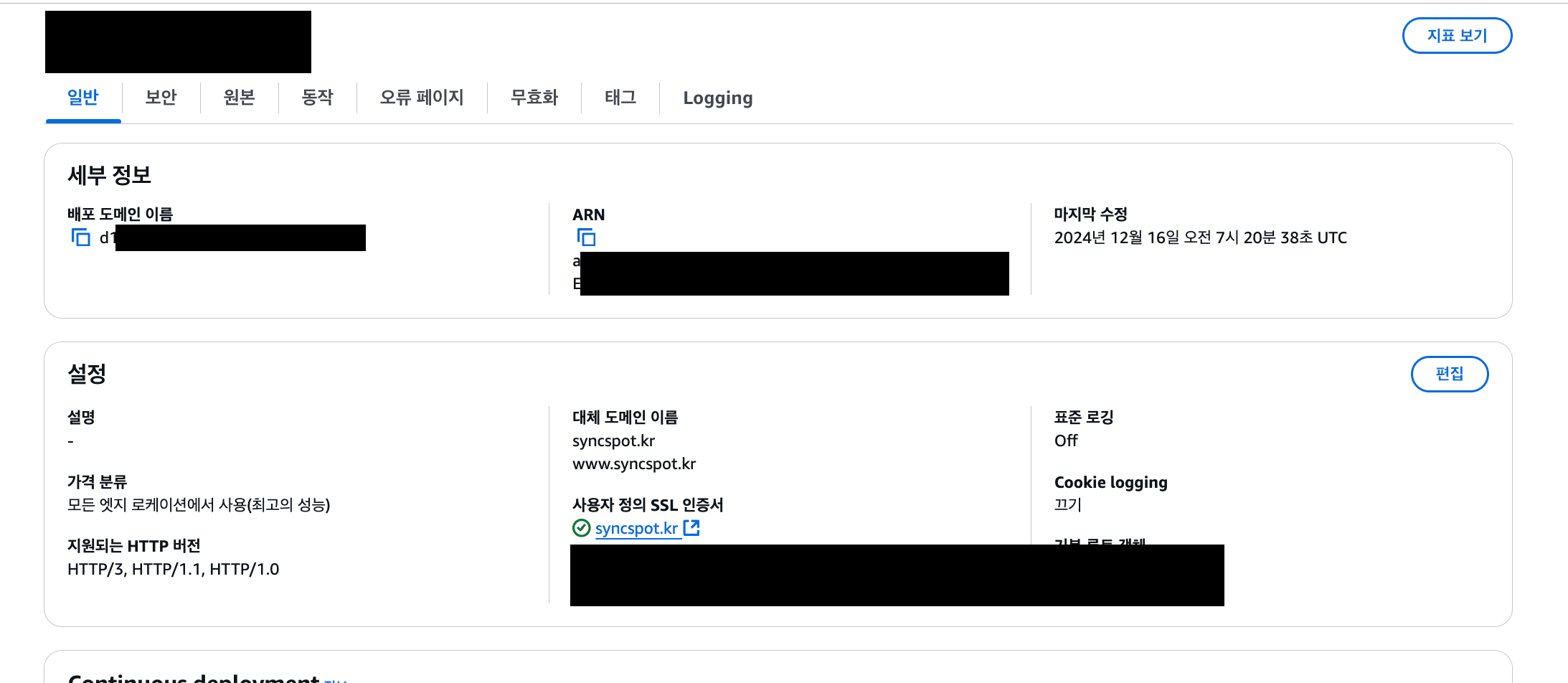Viewport: 1568px width, 683px height.
Task: Select the 일반 tab
Action: tap(83, 98)
